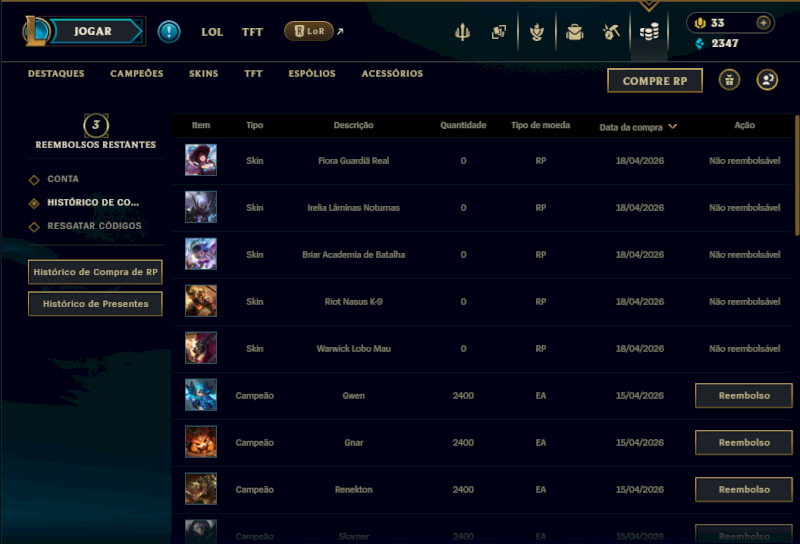Click the Descrição column header
The width and height of the screenshot is (800, 544).
tap(354, 125)
